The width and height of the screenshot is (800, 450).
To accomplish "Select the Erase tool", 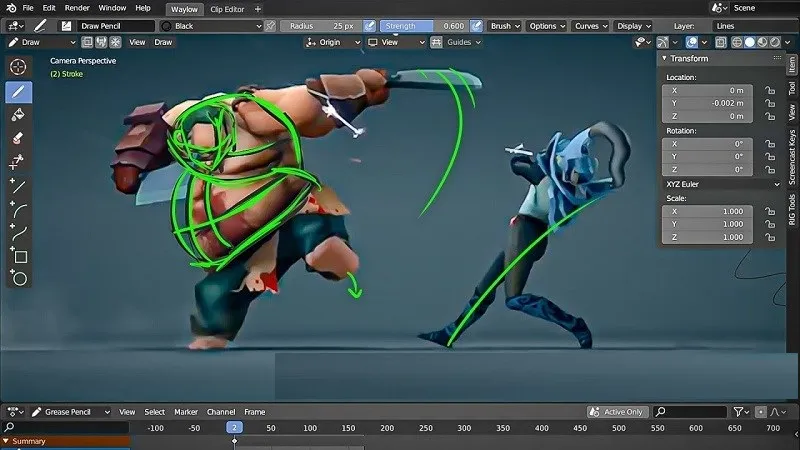I will 18,138.
